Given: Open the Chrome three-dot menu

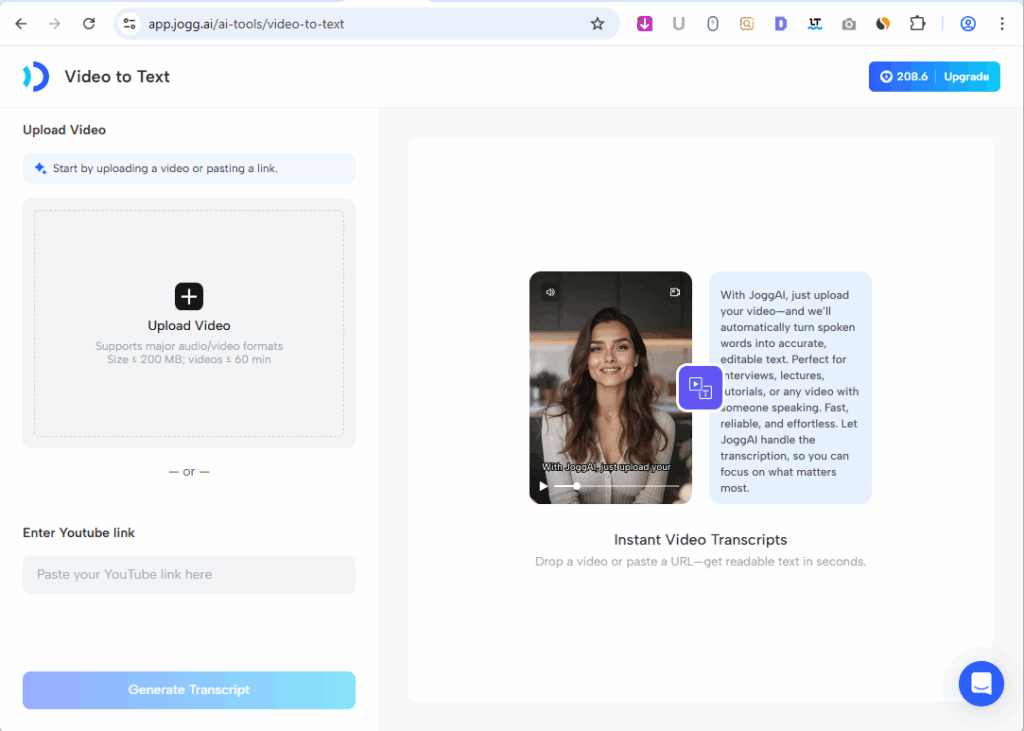Looking at the screenshot, I should click(1002, 24).
